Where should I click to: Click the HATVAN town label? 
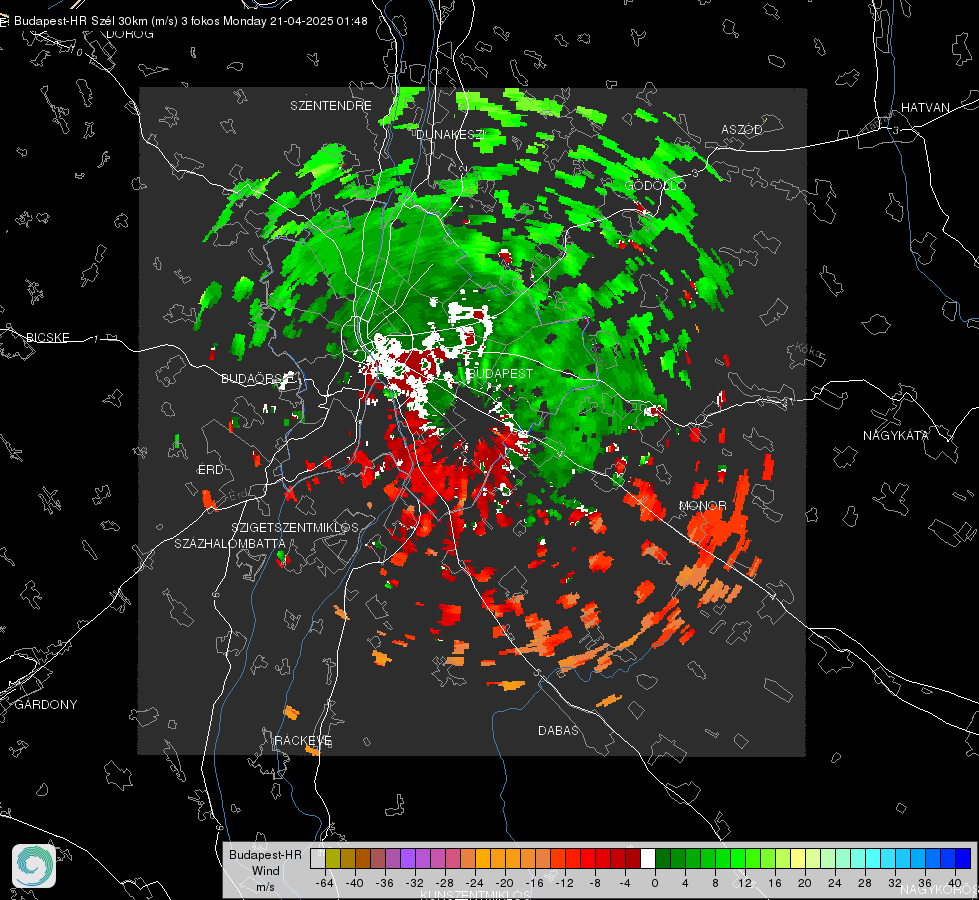[925, 107]
